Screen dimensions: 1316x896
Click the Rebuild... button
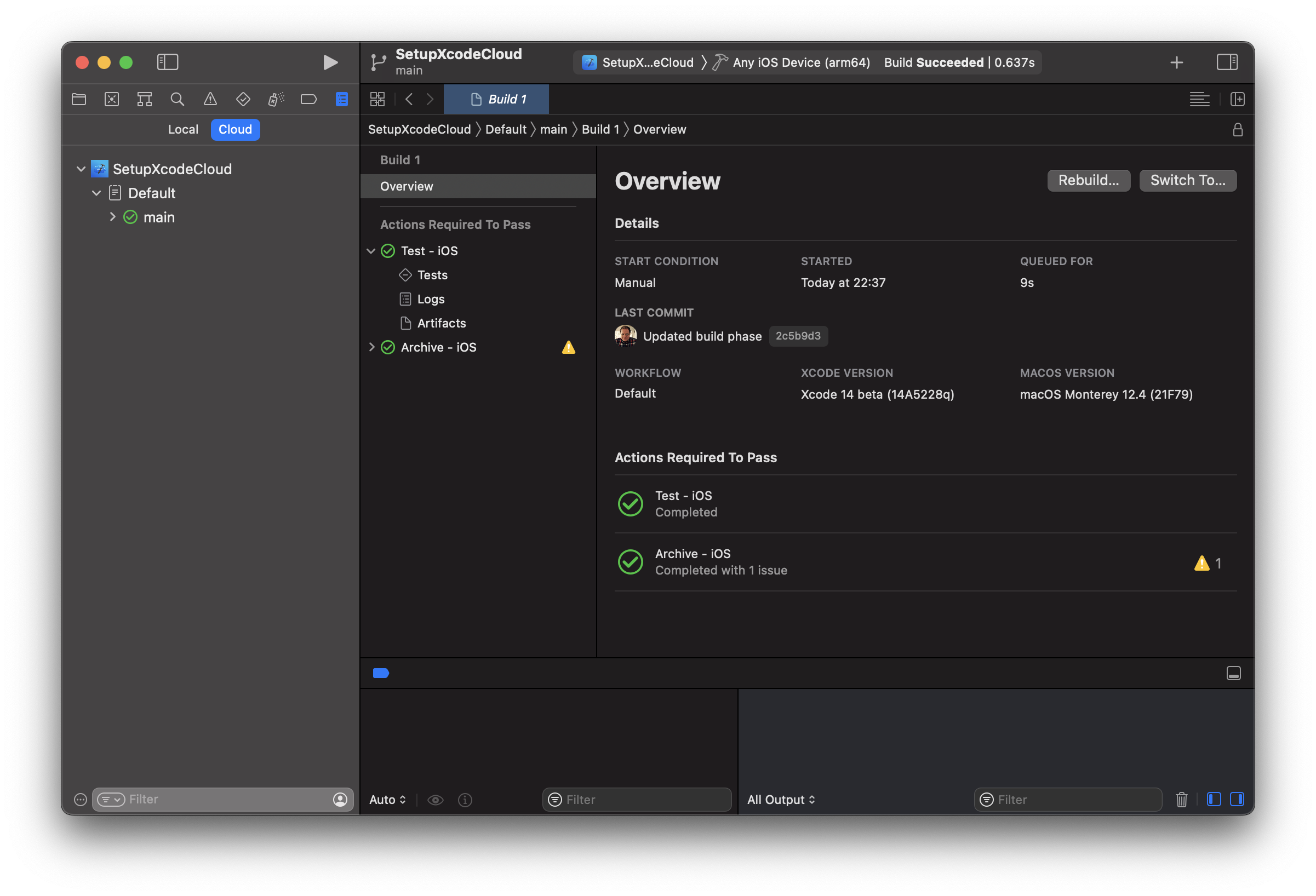point(1089,181)
